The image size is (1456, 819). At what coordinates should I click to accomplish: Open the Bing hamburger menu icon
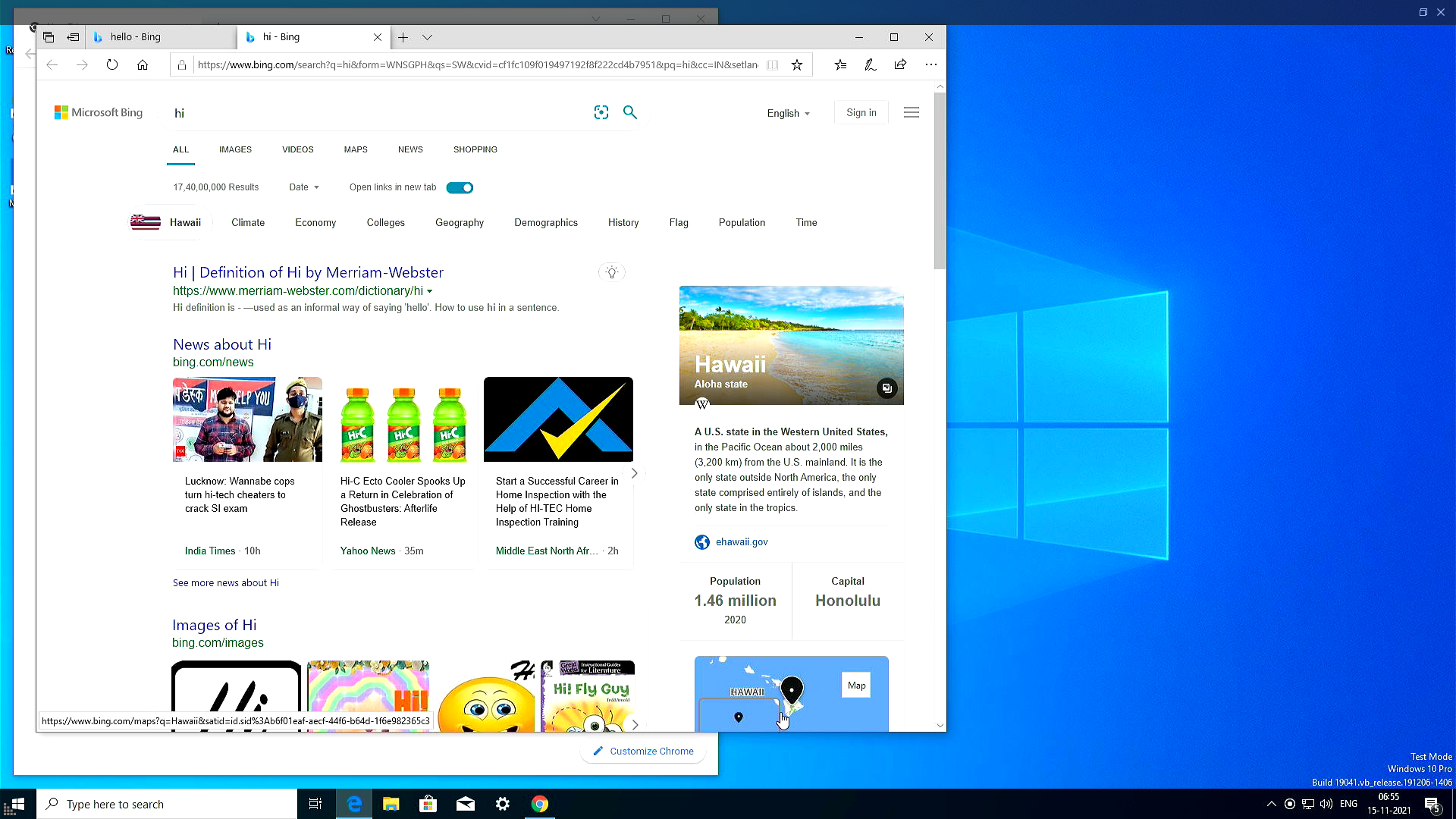pyautogui.click(x=911, y=112)
